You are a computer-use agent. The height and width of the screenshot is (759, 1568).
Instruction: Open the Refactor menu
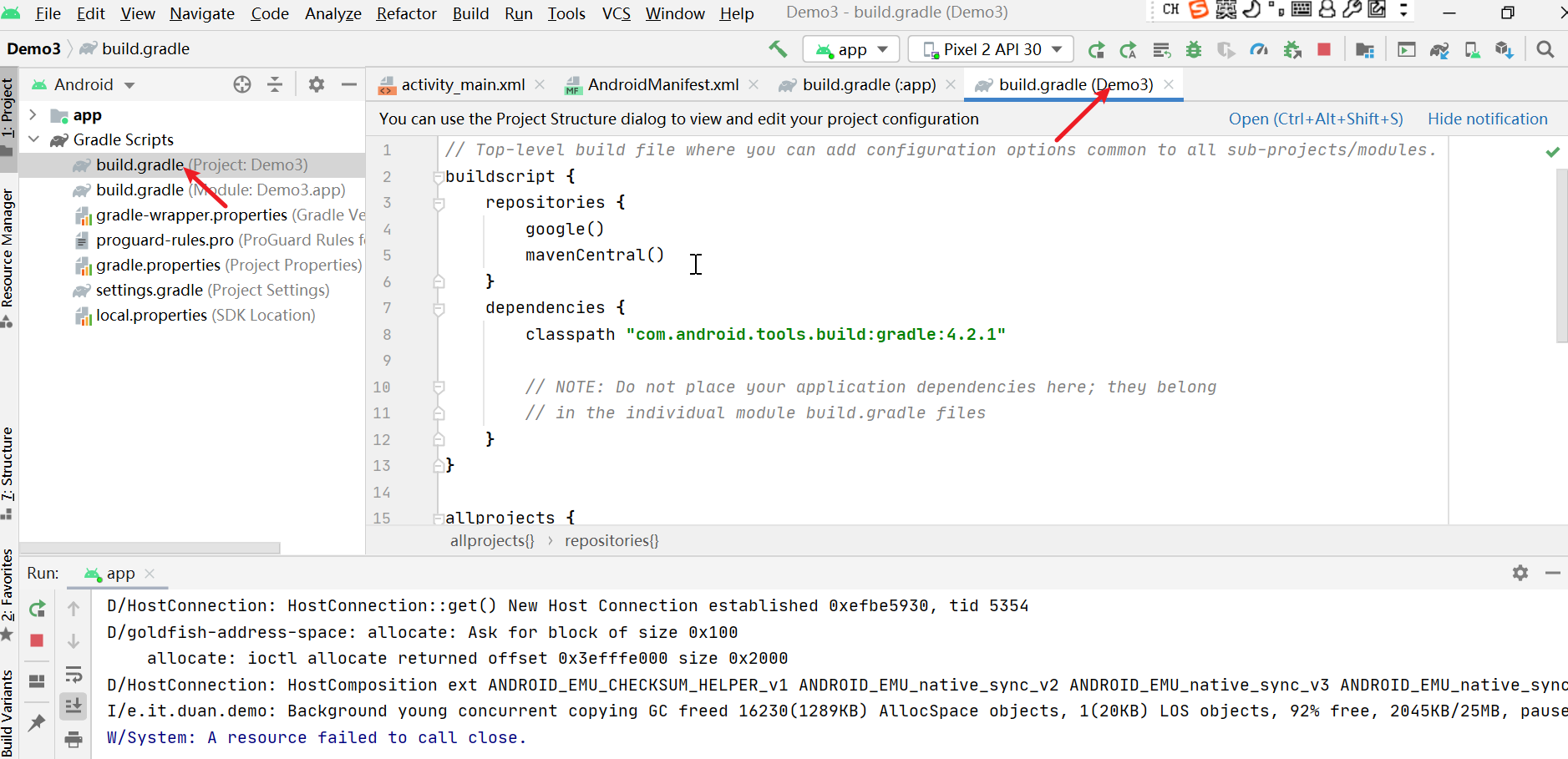[x=406, y=13]
